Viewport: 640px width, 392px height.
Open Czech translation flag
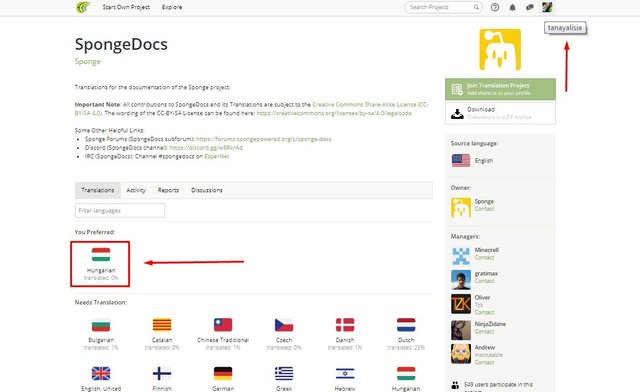click(284, 325)
